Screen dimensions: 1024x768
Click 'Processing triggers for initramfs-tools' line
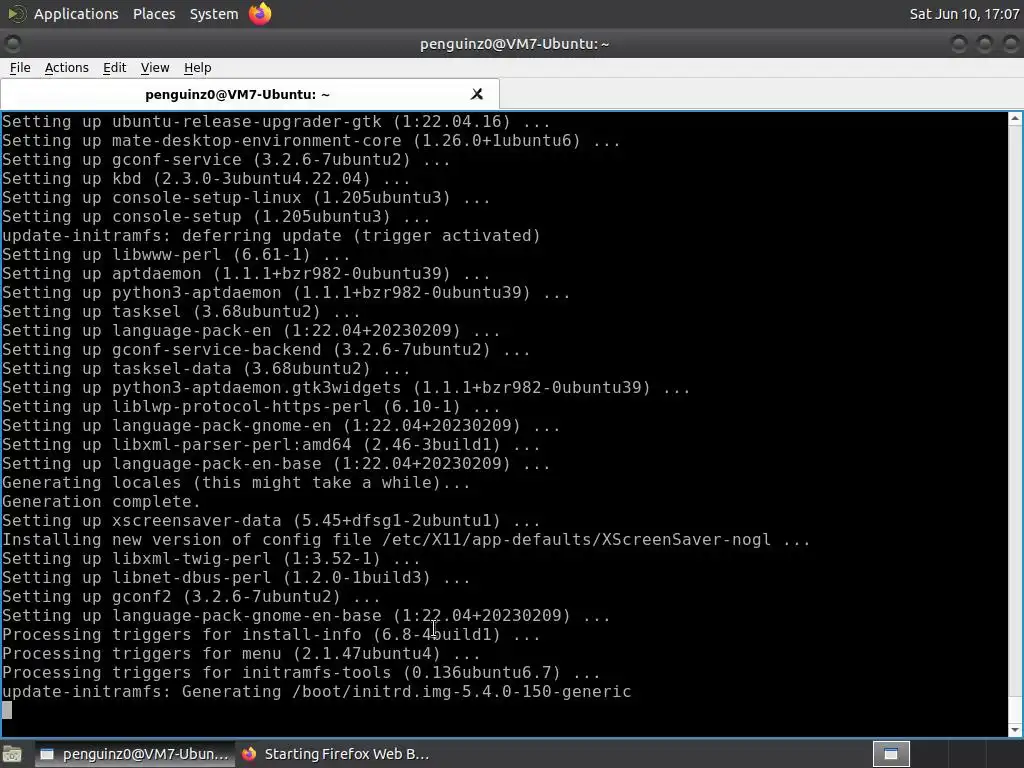point(301,673)
